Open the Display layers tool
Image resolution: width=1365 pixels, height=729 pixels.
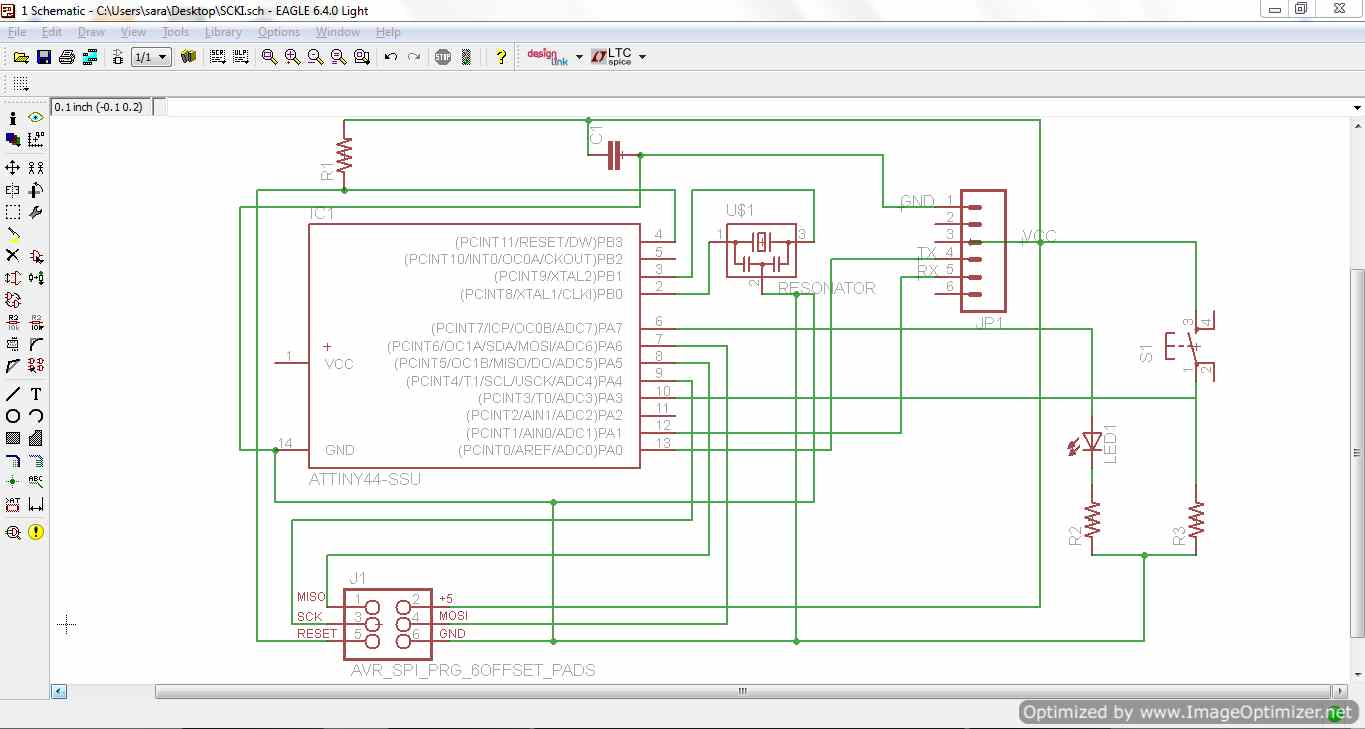(13, 140)
